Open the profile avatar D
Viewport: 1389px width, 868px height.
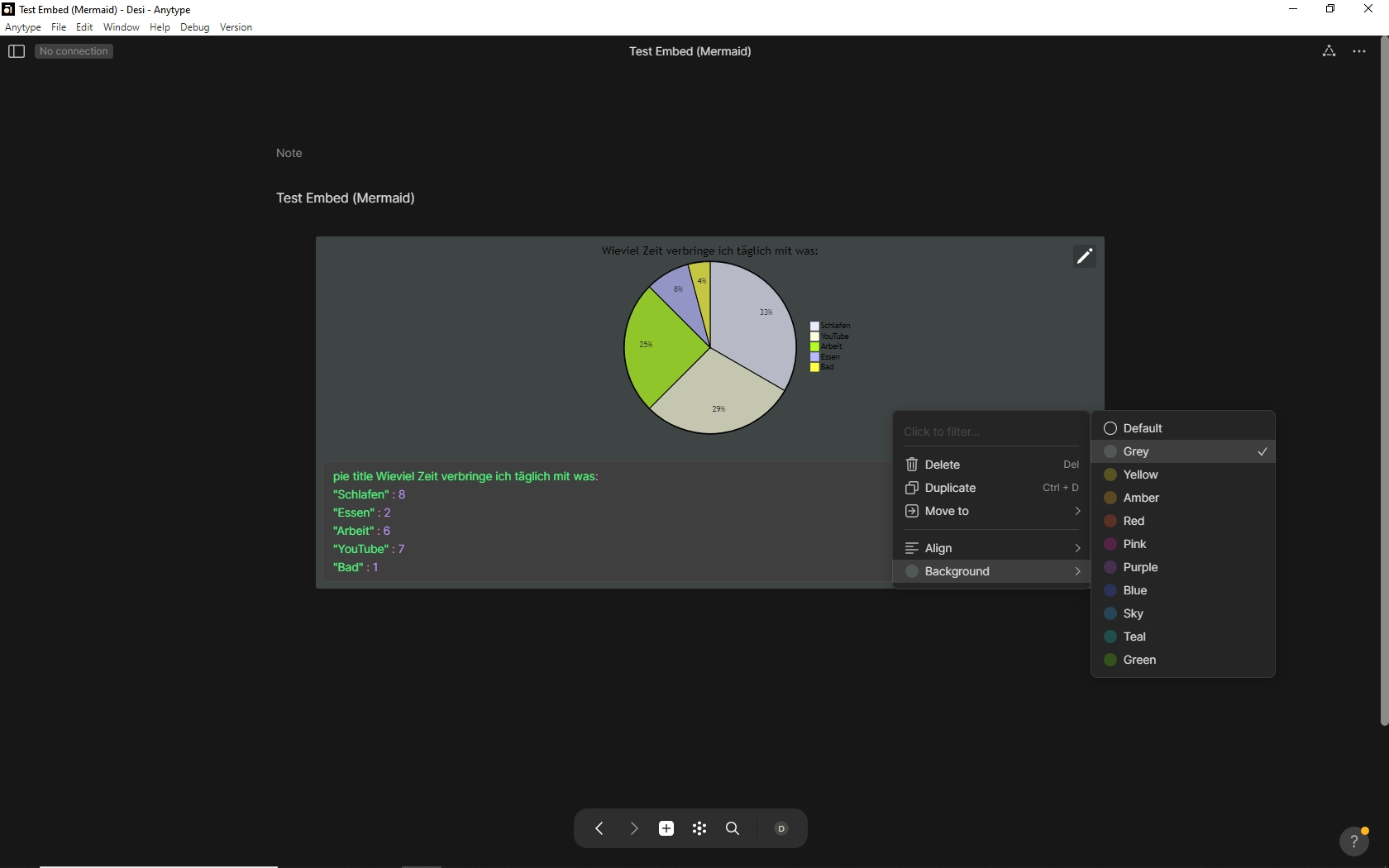781,828
